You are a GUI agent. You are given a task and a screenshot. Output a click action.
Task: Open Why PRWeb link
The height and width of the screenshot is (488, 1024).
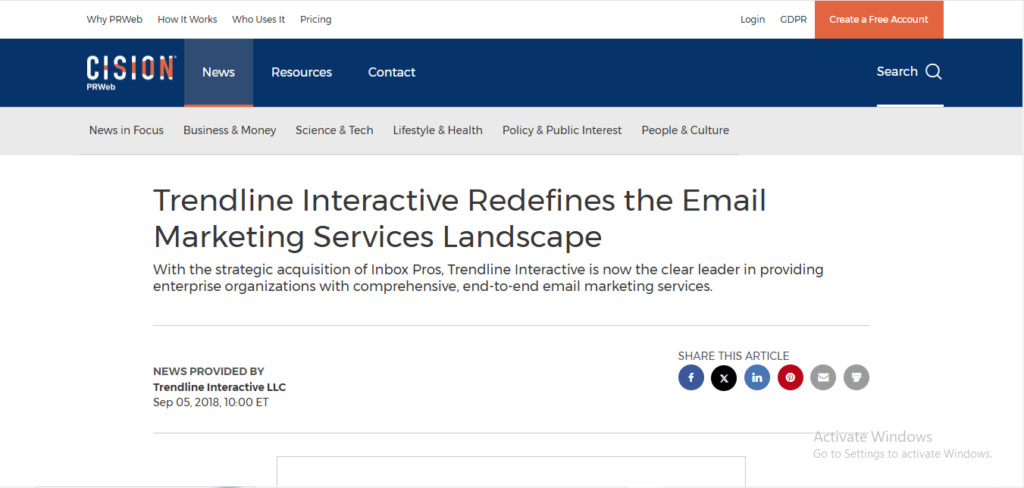click(x=114, y=20)
